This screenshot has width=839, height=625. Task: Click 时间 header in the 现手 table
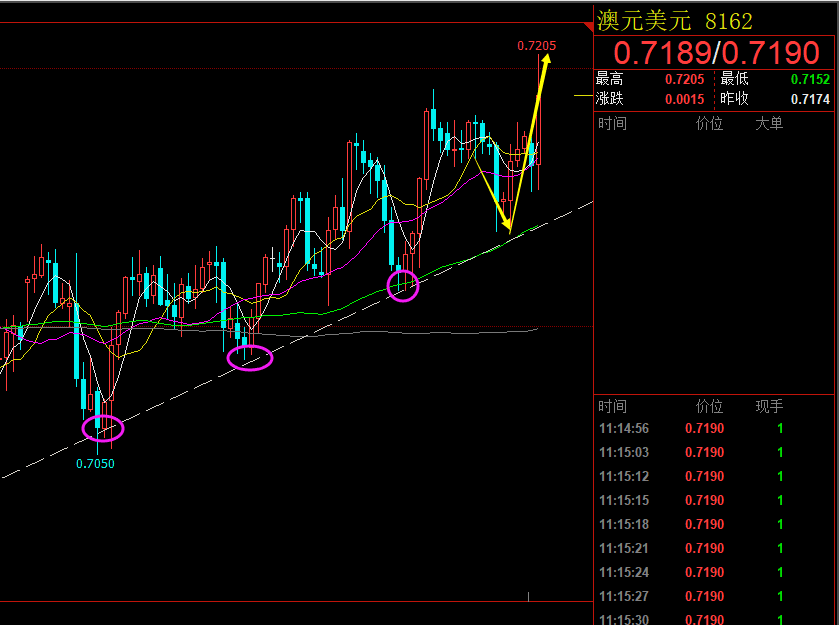[612, 407]
